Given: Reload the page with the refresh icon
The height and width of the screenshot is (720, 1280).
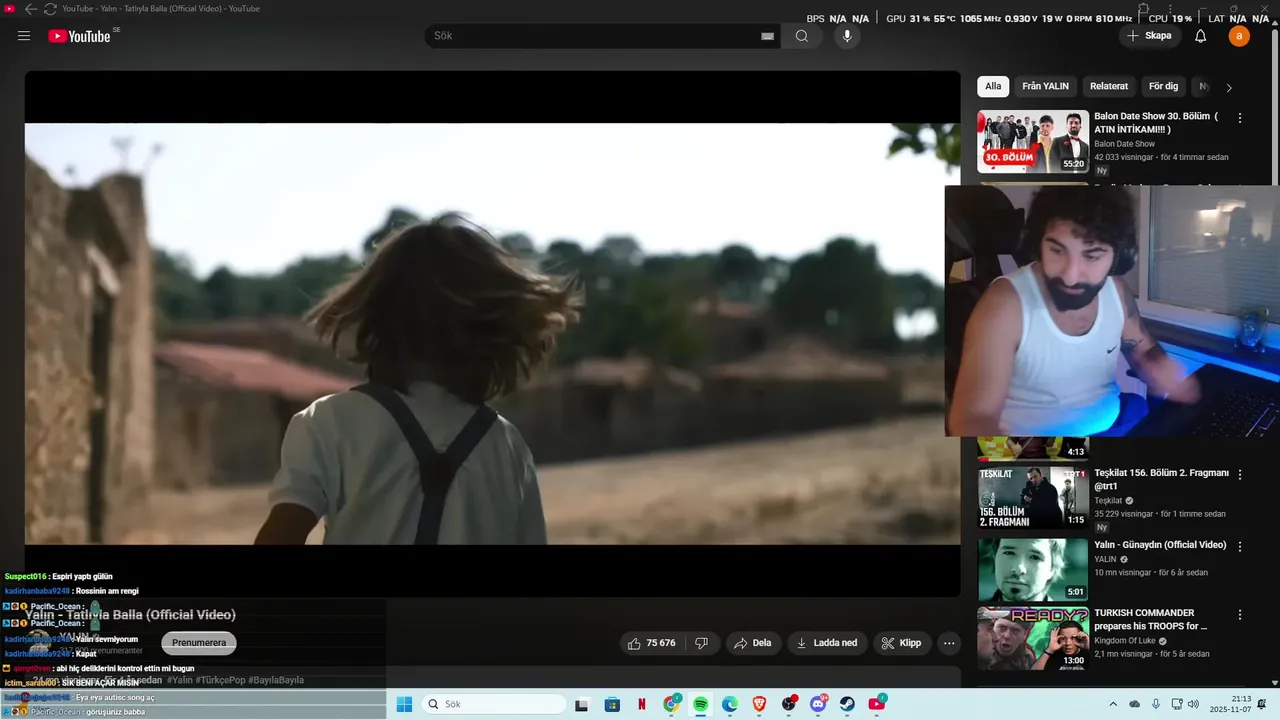Looking at the screenshot, I should click(50, 8).
